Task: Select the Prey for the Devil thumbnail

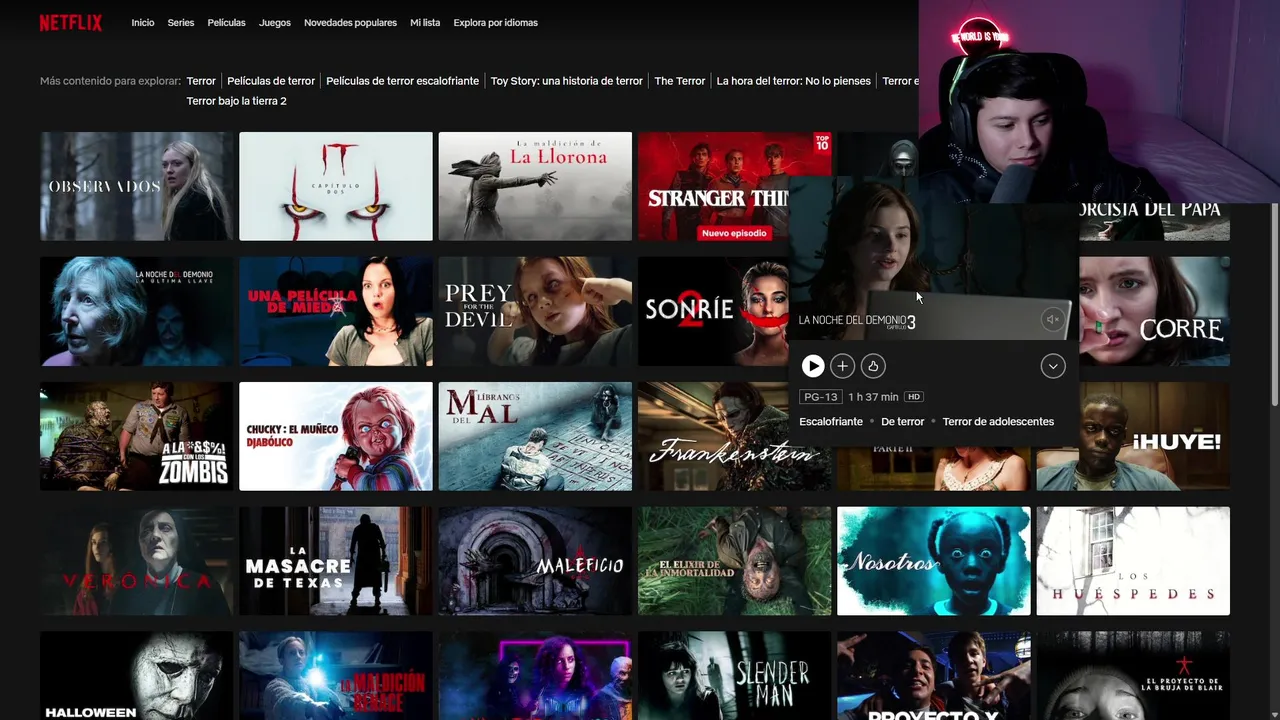Action: [535, 311]
